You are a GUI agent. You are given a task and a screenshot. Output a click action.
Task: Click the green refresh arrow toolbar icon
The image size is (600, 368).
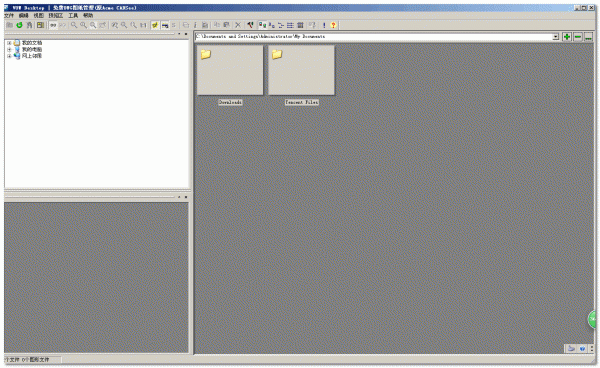(x=19, y=25)
